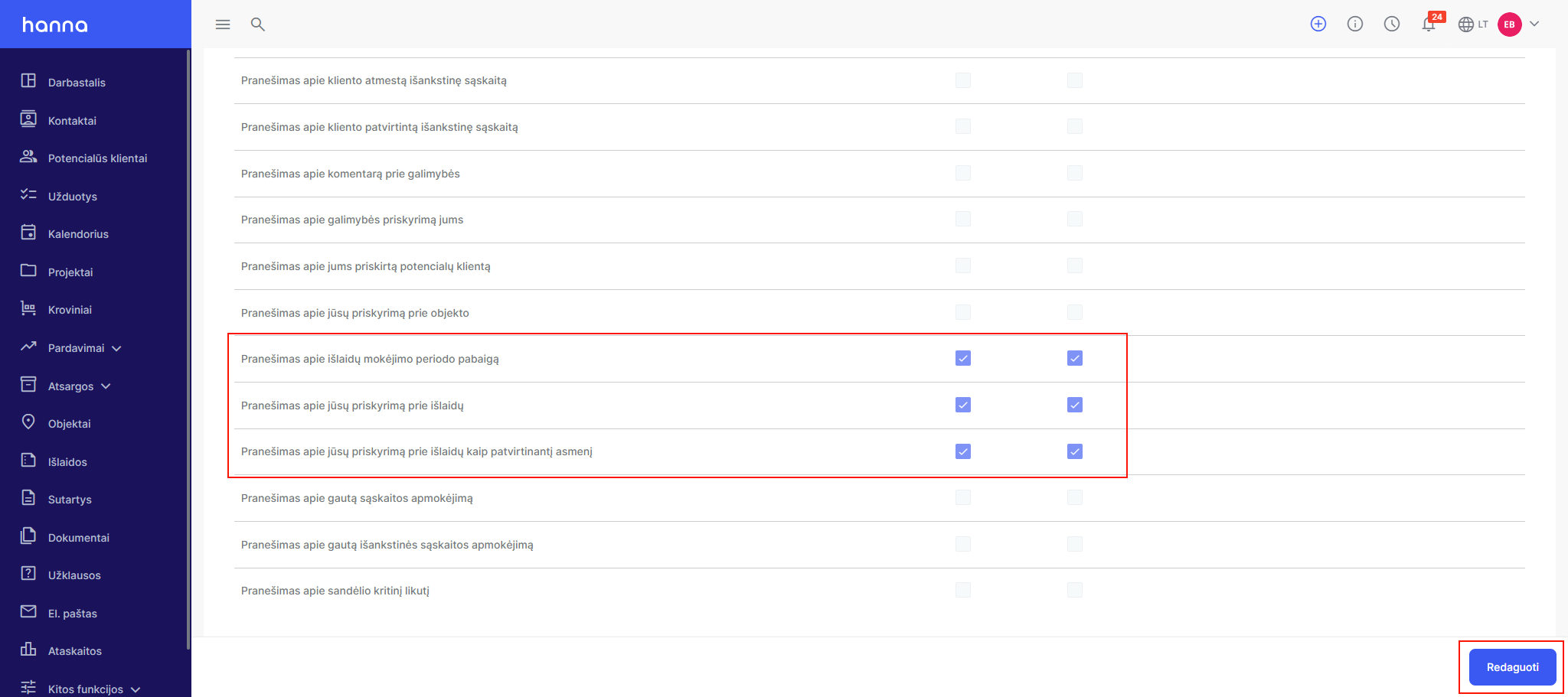Click the blue plus add icon
The image size is (1568, 697).
pos(1318,24)
